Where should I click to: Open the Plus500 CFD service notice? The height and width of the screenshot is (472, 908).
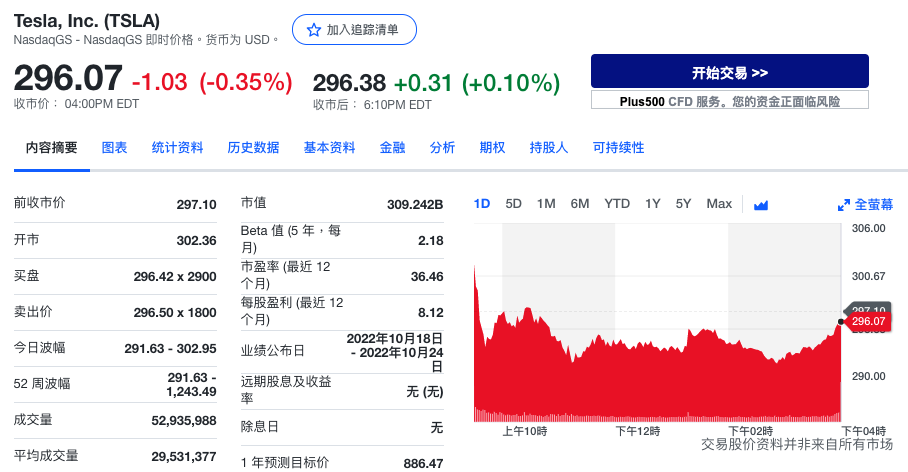tap(730, 101)
